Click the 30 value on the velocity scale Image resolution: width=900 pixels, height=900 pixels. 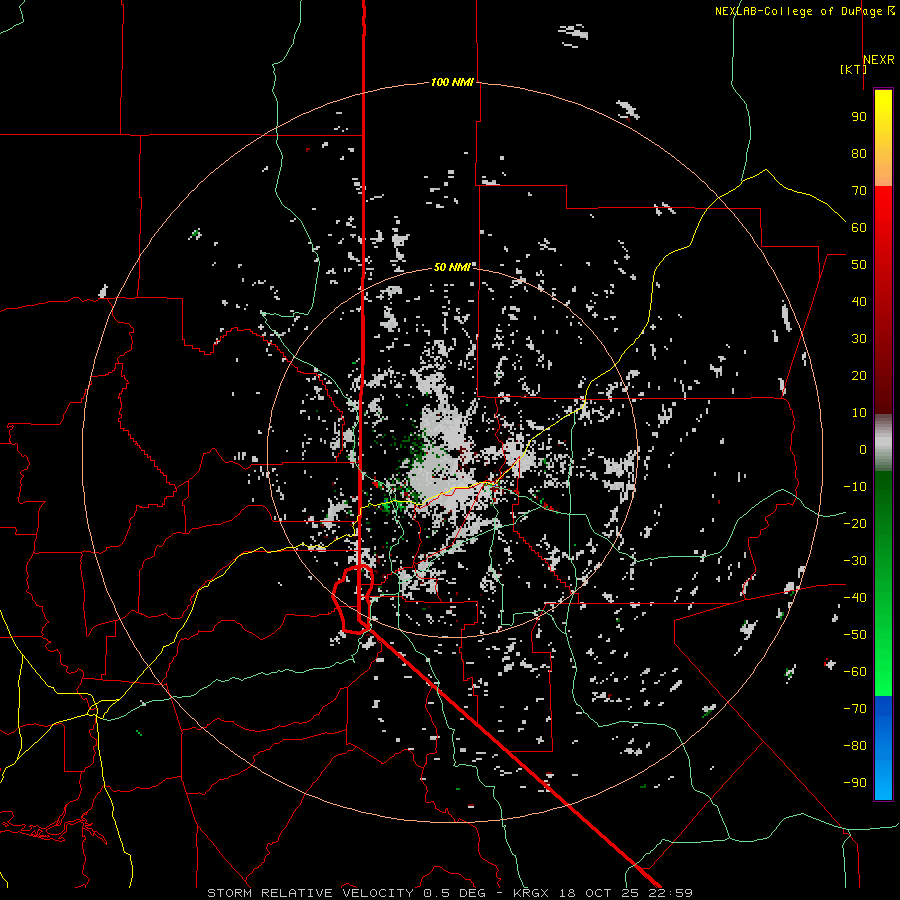pos(859,339)
